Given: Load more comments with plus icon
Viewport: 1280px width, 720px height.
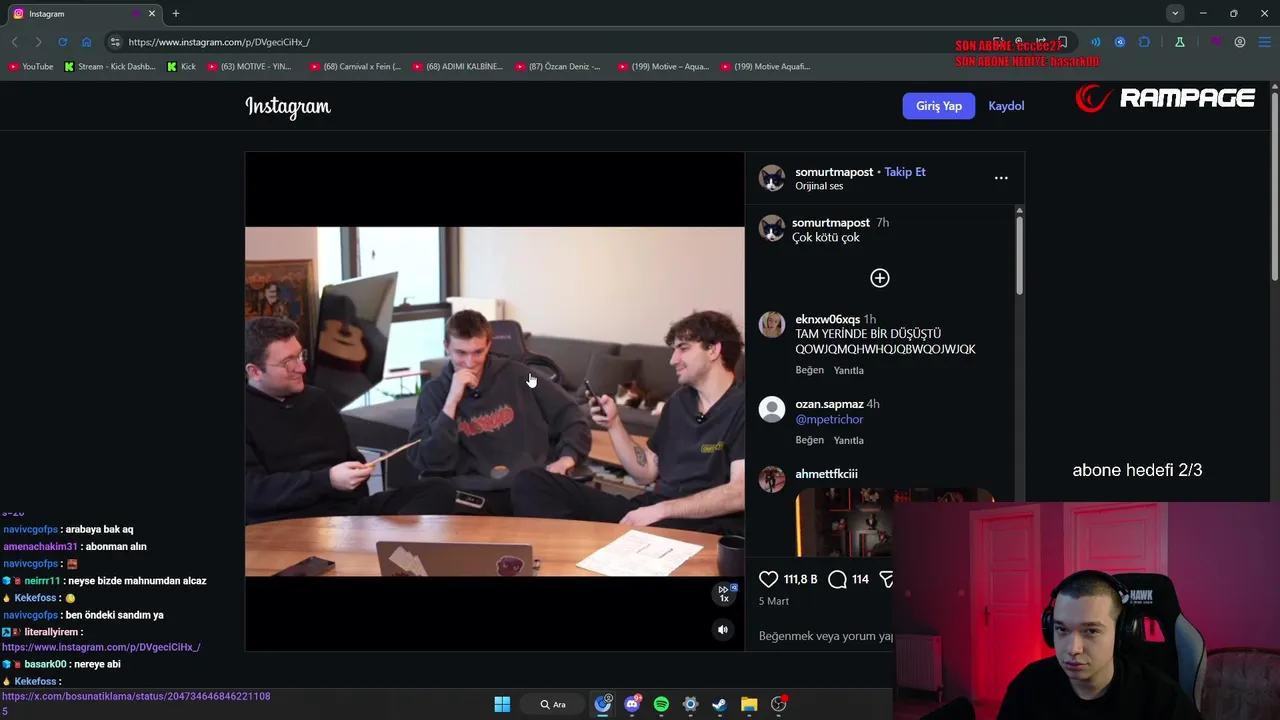Looking at the screenshot, I should coord(880,278).
